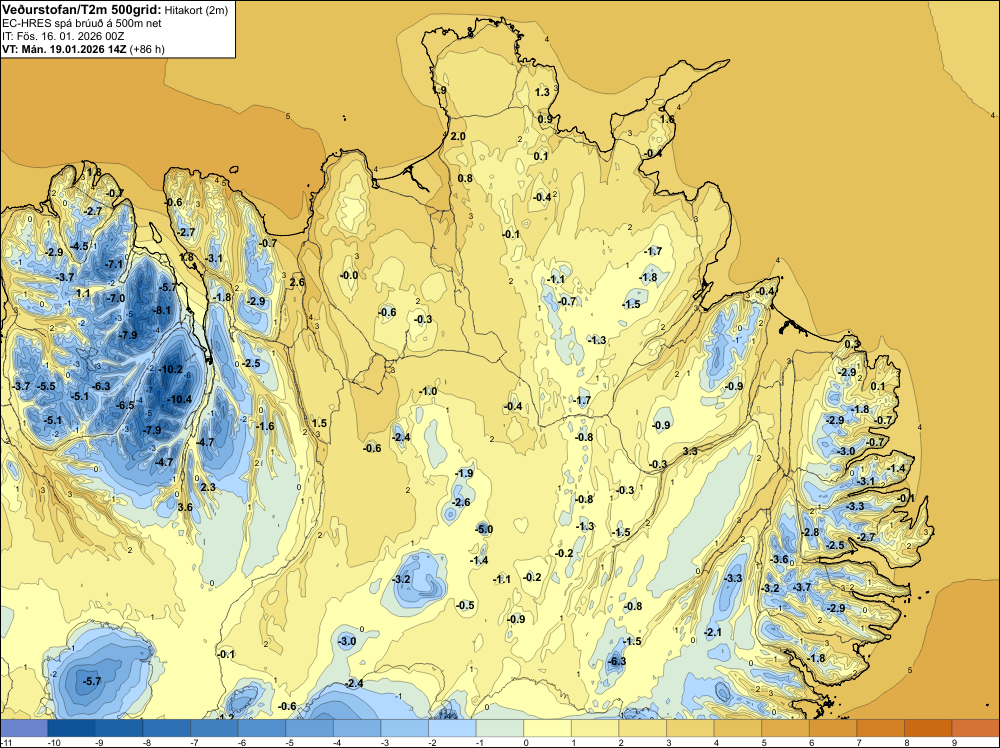
Task: Click the -10.2 temperature value
Action: pos(170,369)
